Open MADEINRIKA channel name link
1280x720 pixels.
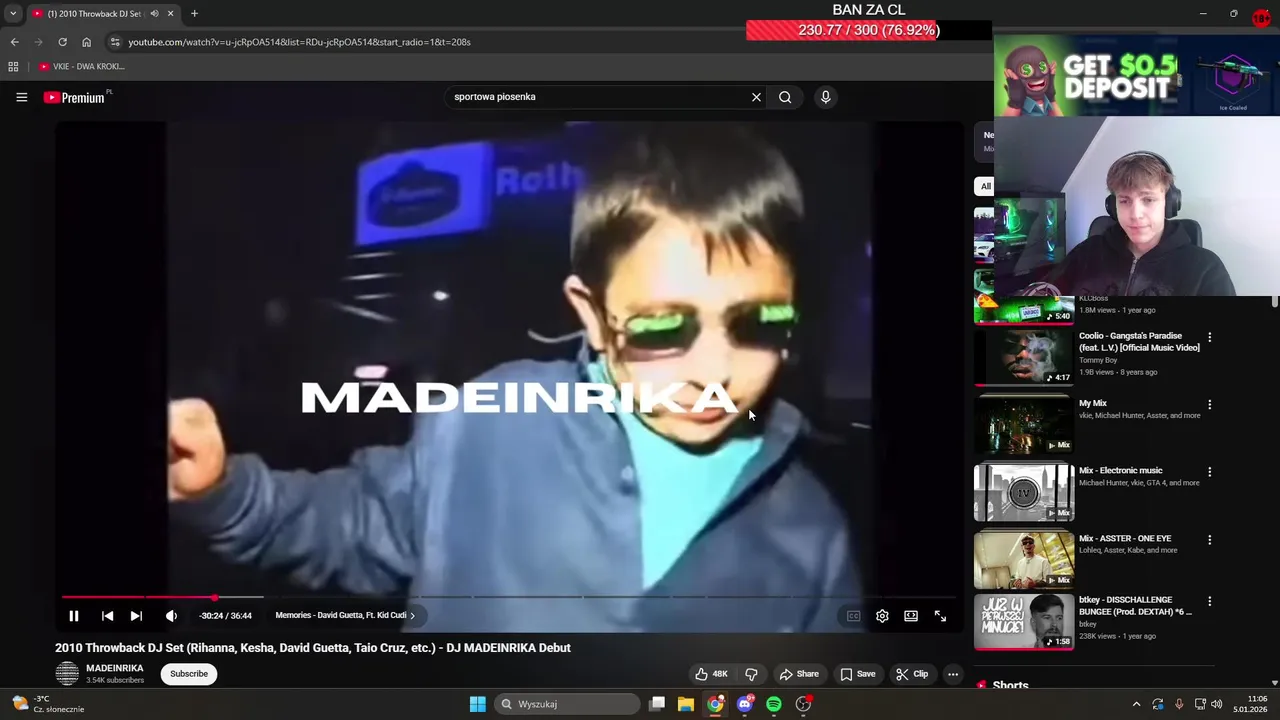click(115, 668)
